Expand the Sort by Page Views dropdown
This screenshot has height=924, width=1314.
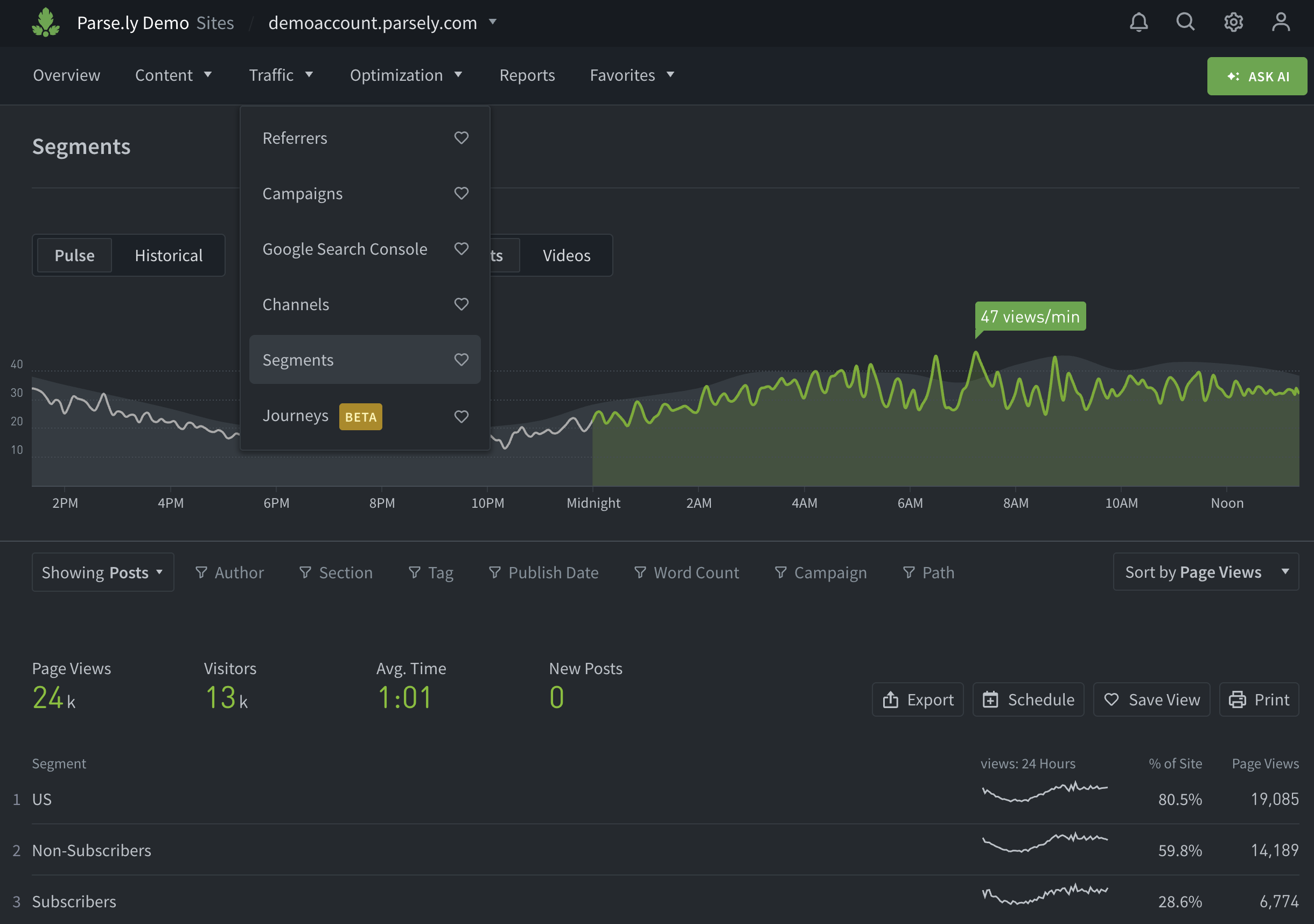(1205, 571)
